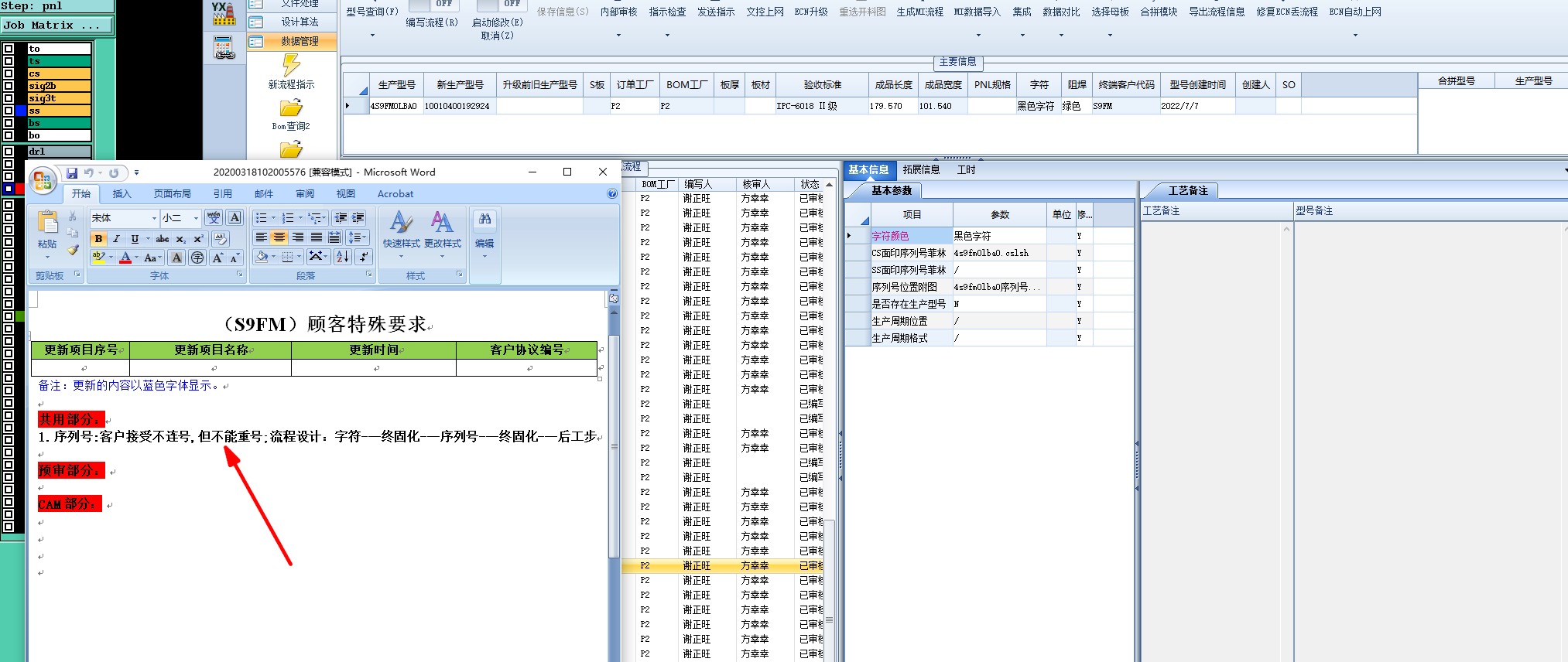Click the Word Help question mark icon
Screen dimensions: 1568x662
pos(612,194)
